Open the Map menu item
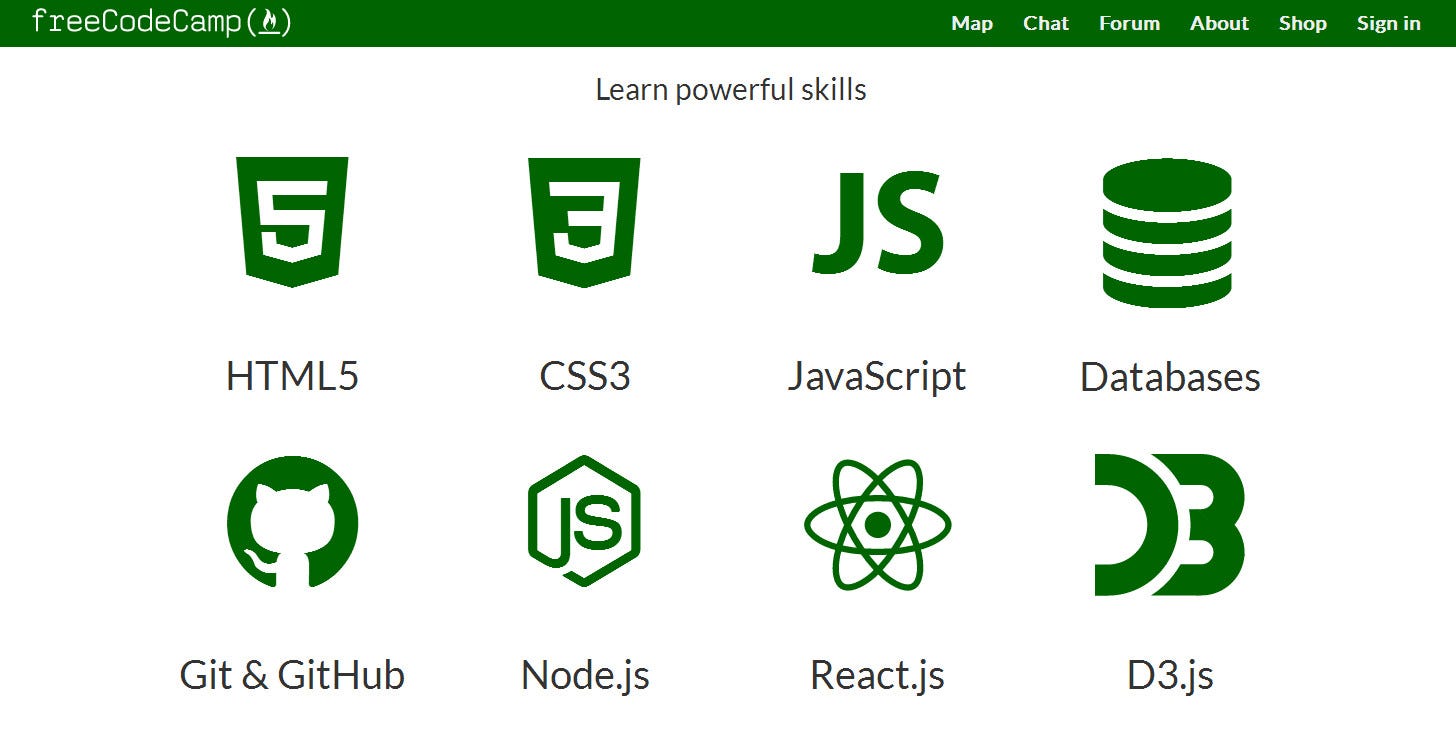This screenshot has width=1456, height=739. pyautogui.click(x=972, y=23)
